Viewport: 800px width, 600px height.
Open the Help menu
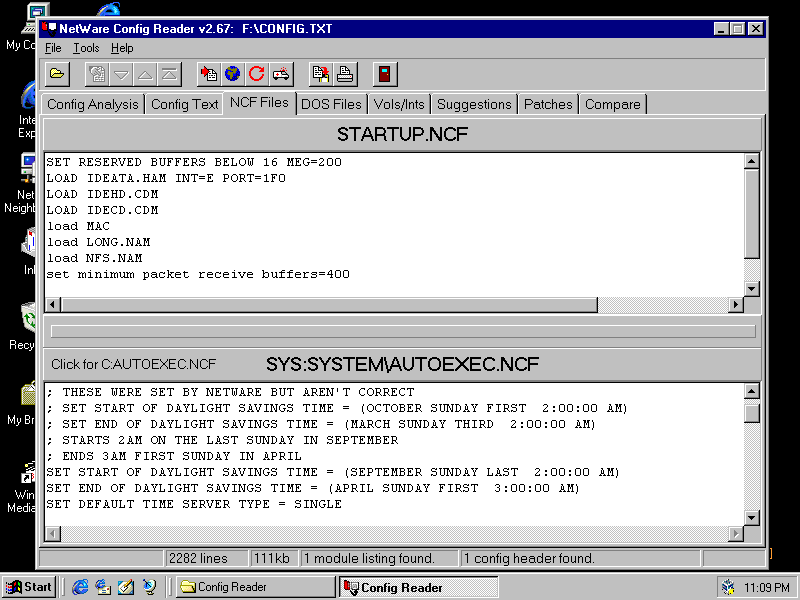point(122,48)
